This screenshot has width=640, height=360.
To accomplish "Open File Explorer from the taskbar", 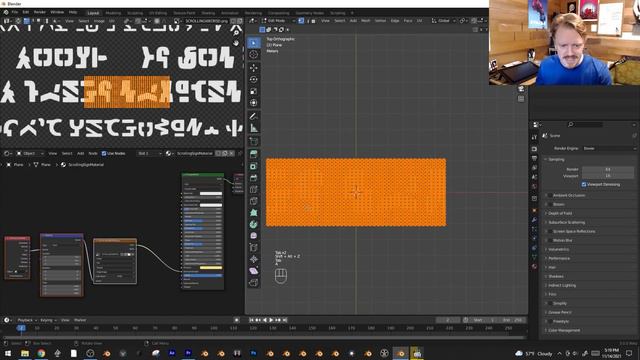I will tap(25, 353).
